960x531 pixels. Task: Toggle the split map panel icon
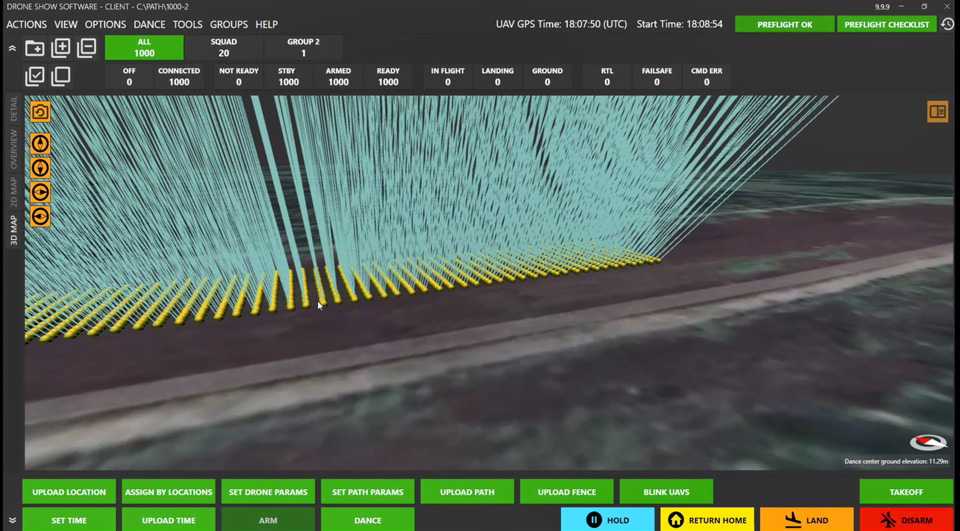[937, 112]
